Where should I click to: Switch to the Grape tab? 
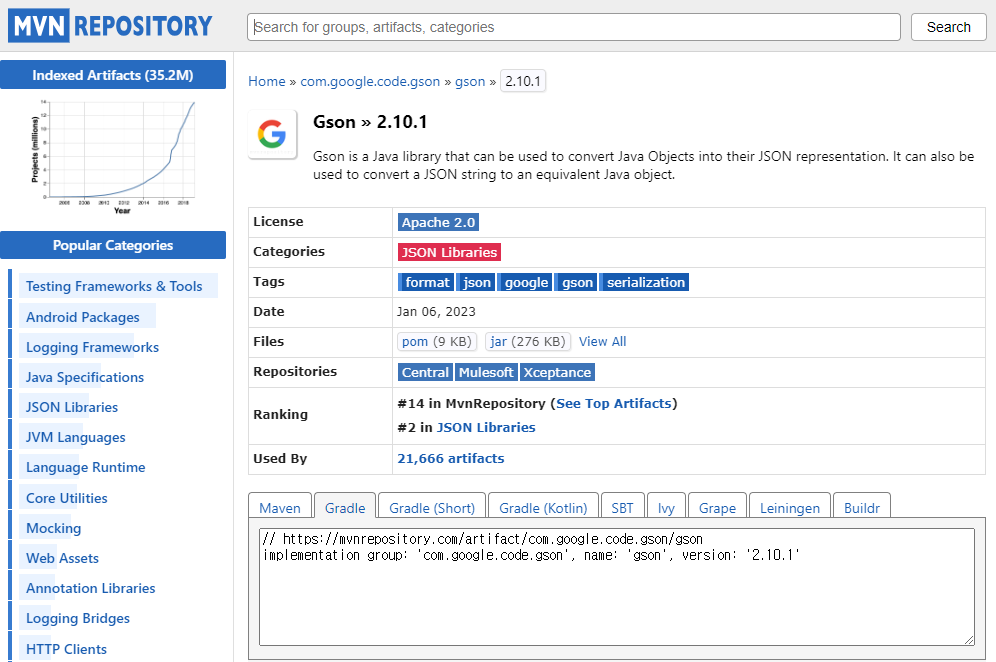click(717, 508)
